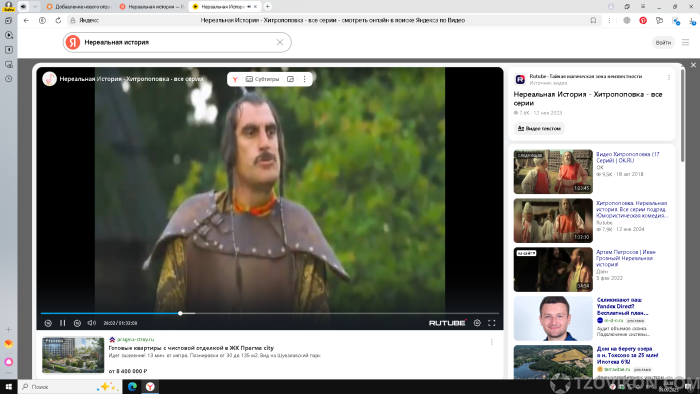Open the feedback thumbs extension icon
This screenshot has width=700, height=394.
[659, 21]
